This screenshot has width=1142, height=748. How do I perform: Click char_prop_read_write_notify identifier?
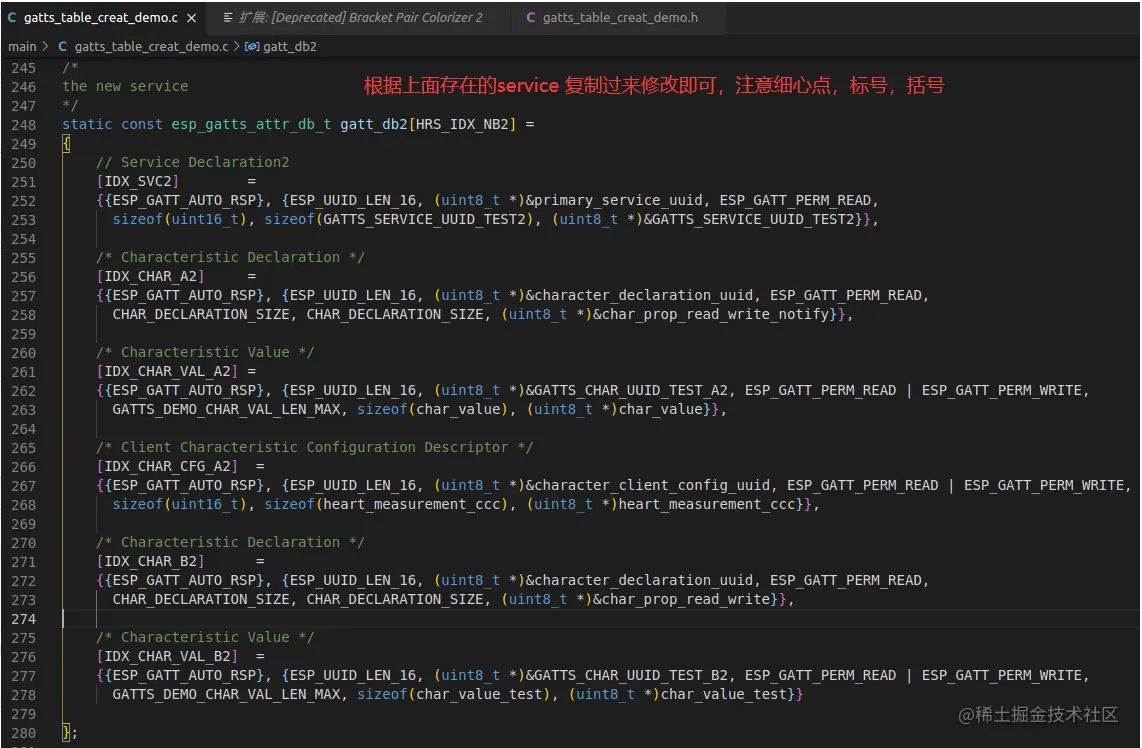pyautogui.click(x=716, y=315)
